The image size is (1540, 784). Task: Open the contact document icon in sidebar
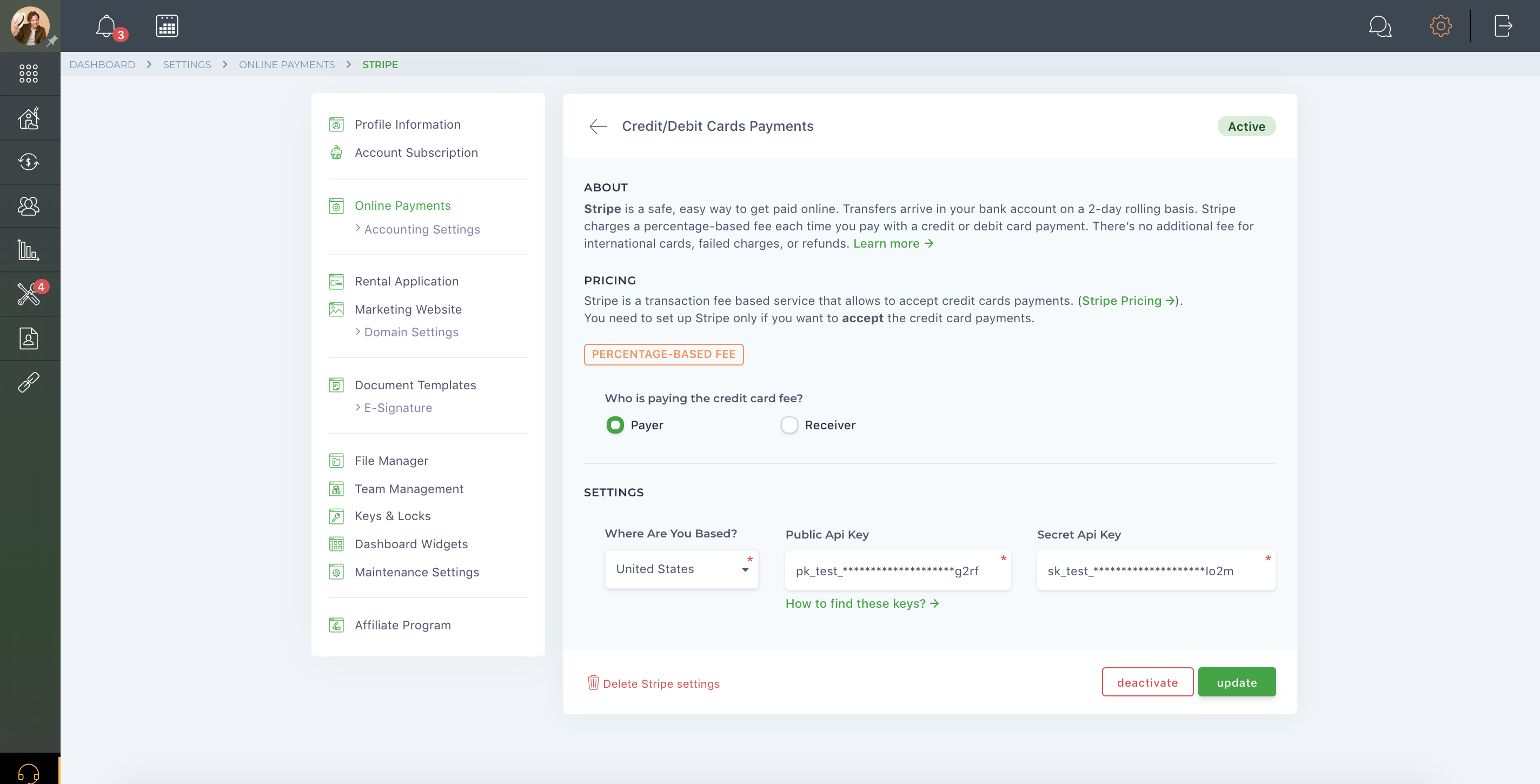point(29,338)
